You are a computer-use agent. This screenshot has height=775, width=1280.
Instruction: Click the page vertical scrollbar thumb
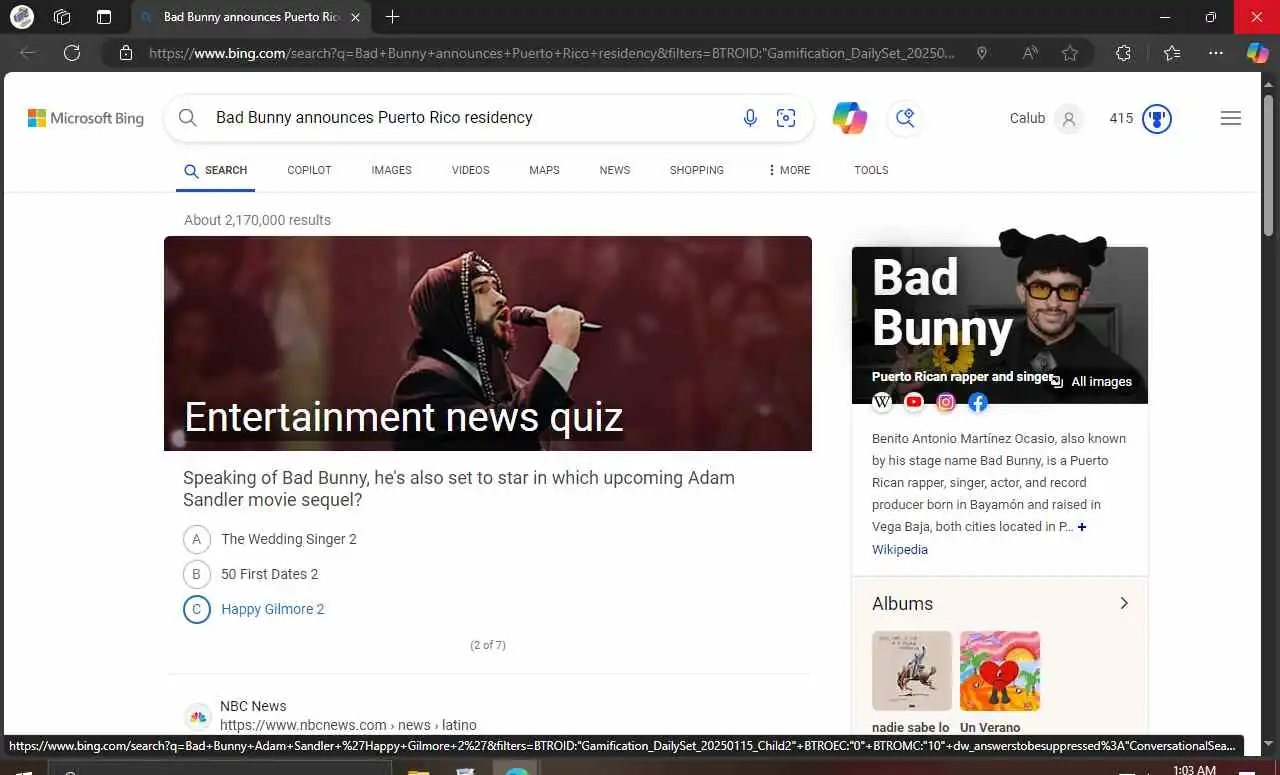(1269, 165)
